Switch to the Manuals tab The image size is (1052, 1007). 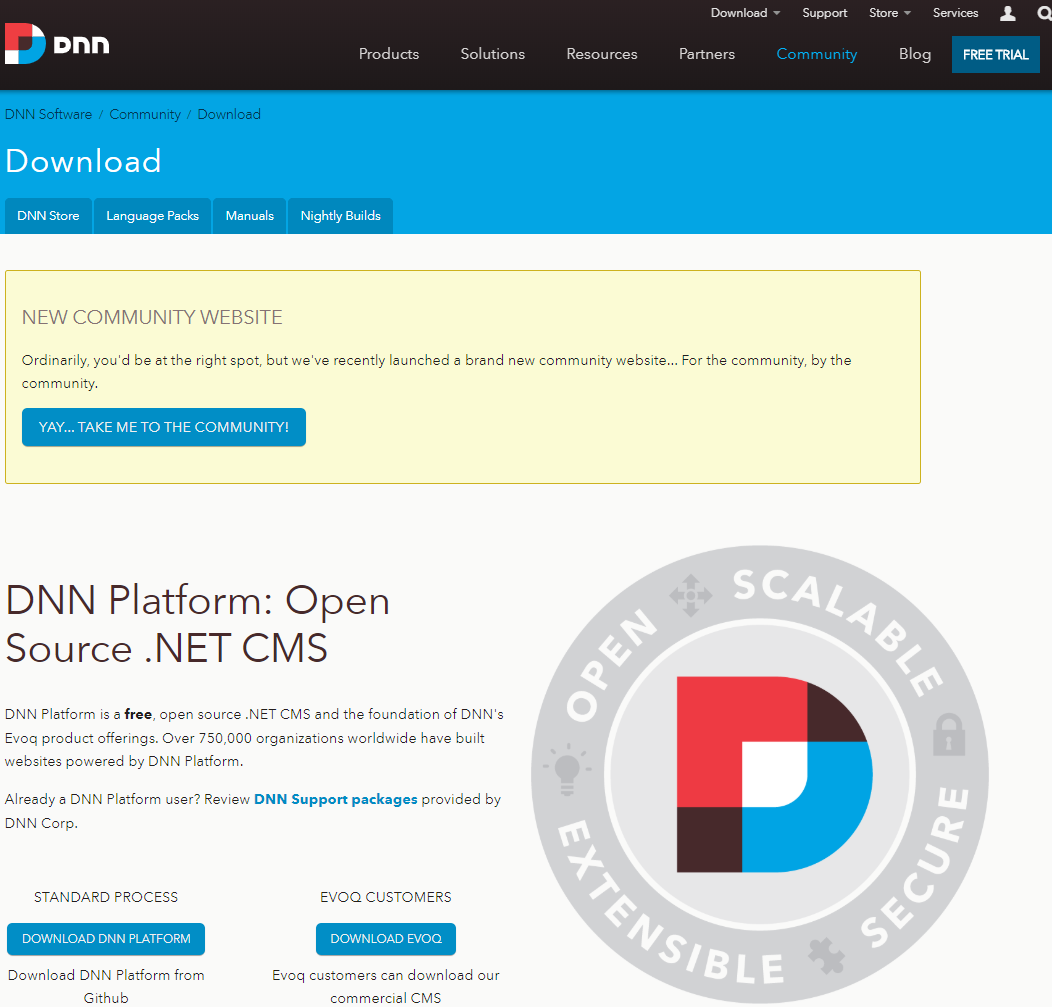click(x=250, y=216)
